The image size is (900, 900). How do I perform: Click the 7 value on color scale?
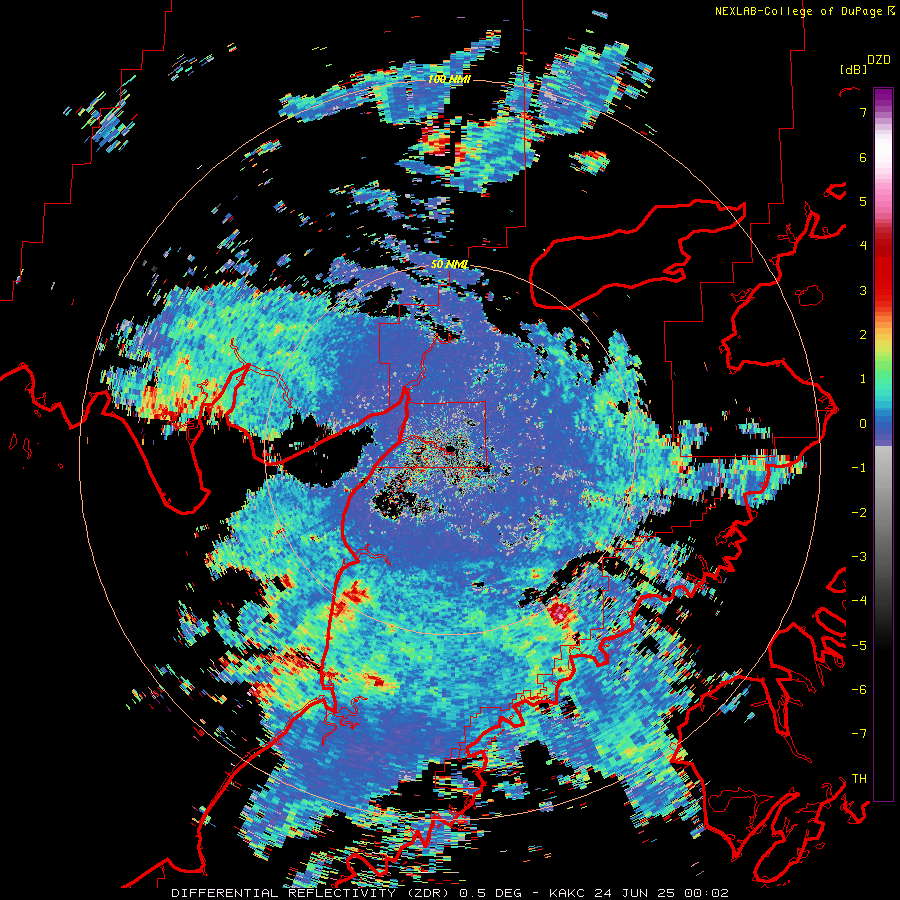[863, 112]
